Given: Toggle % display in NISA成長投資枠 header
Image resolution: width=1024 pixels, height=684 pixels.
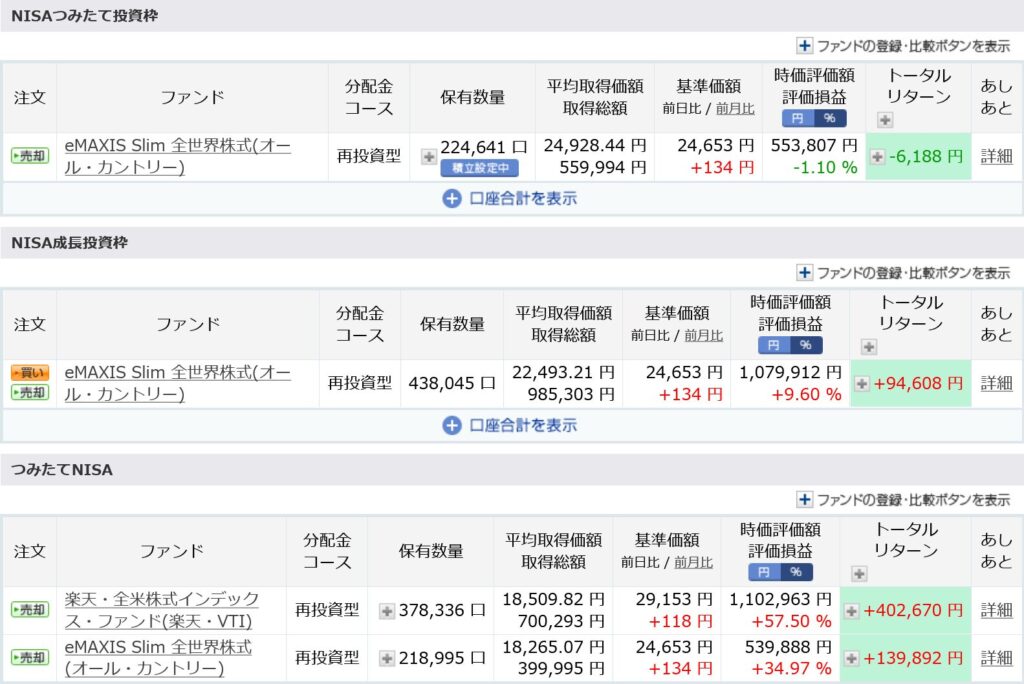Looking at the screenshot, I should tap(806, 345).
